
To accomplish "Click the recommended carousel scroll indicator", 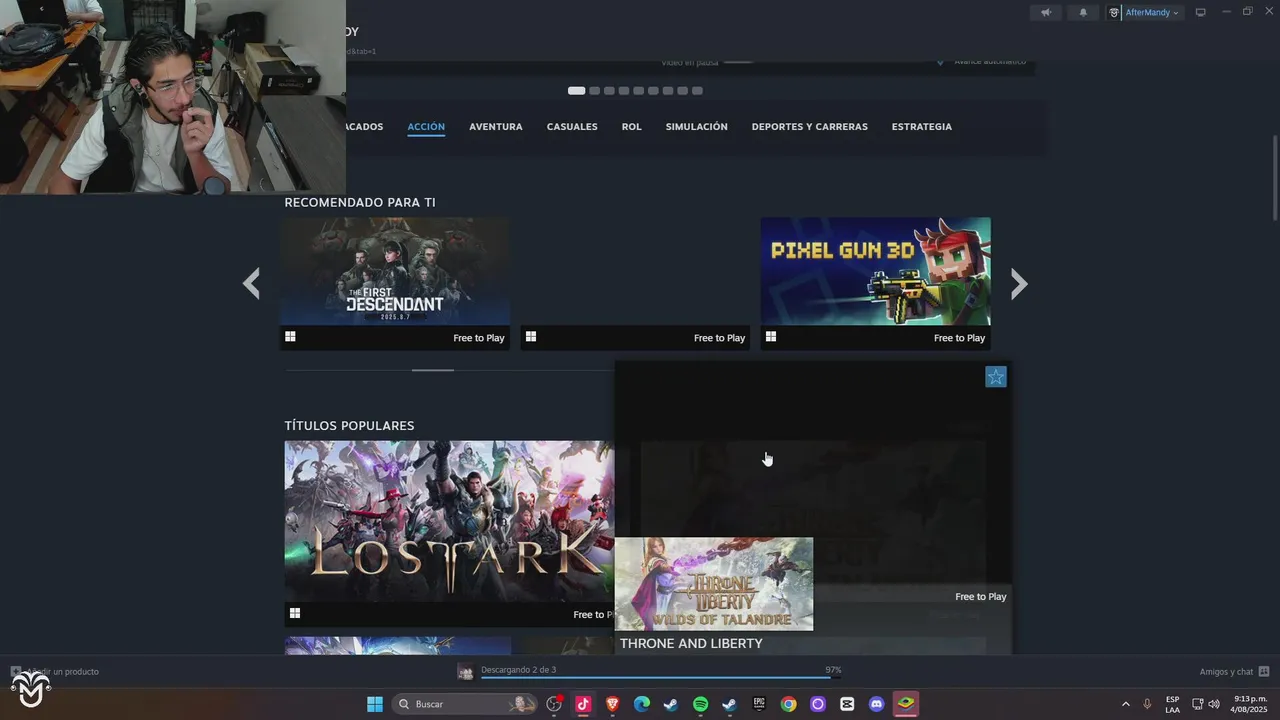I will (433, 370).
